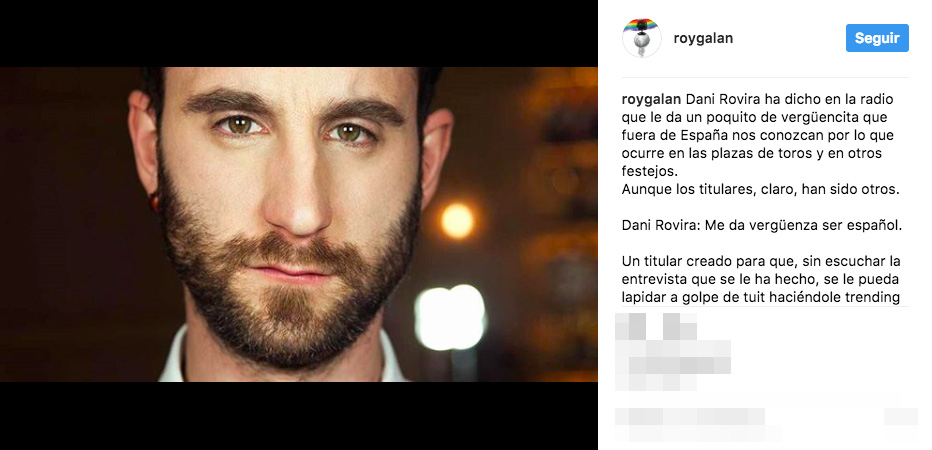
Task: Select the bearded man's post photo
Action: tap(299, 224)
